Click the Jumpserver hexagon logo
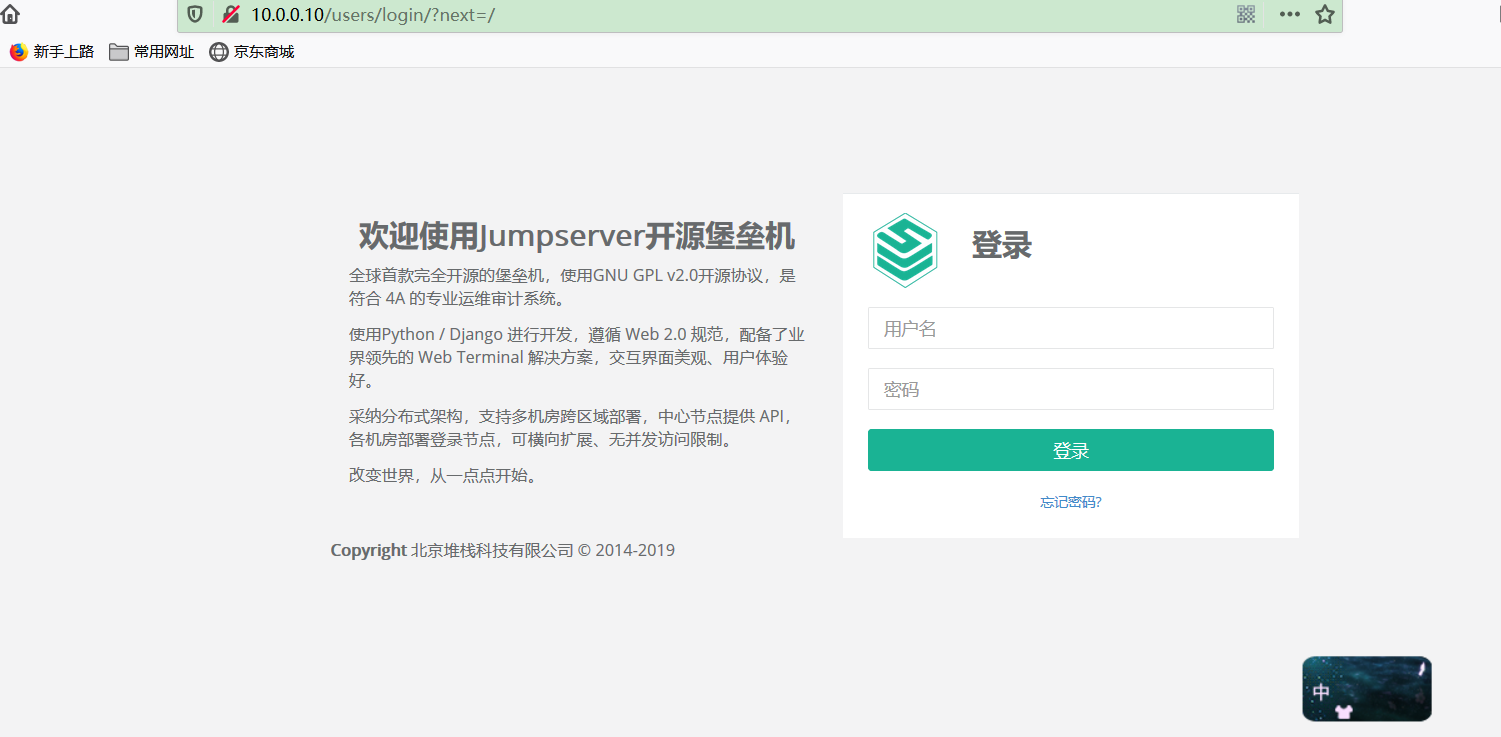This screenshot has width=1501, height=737. click(x=904, y=250)
